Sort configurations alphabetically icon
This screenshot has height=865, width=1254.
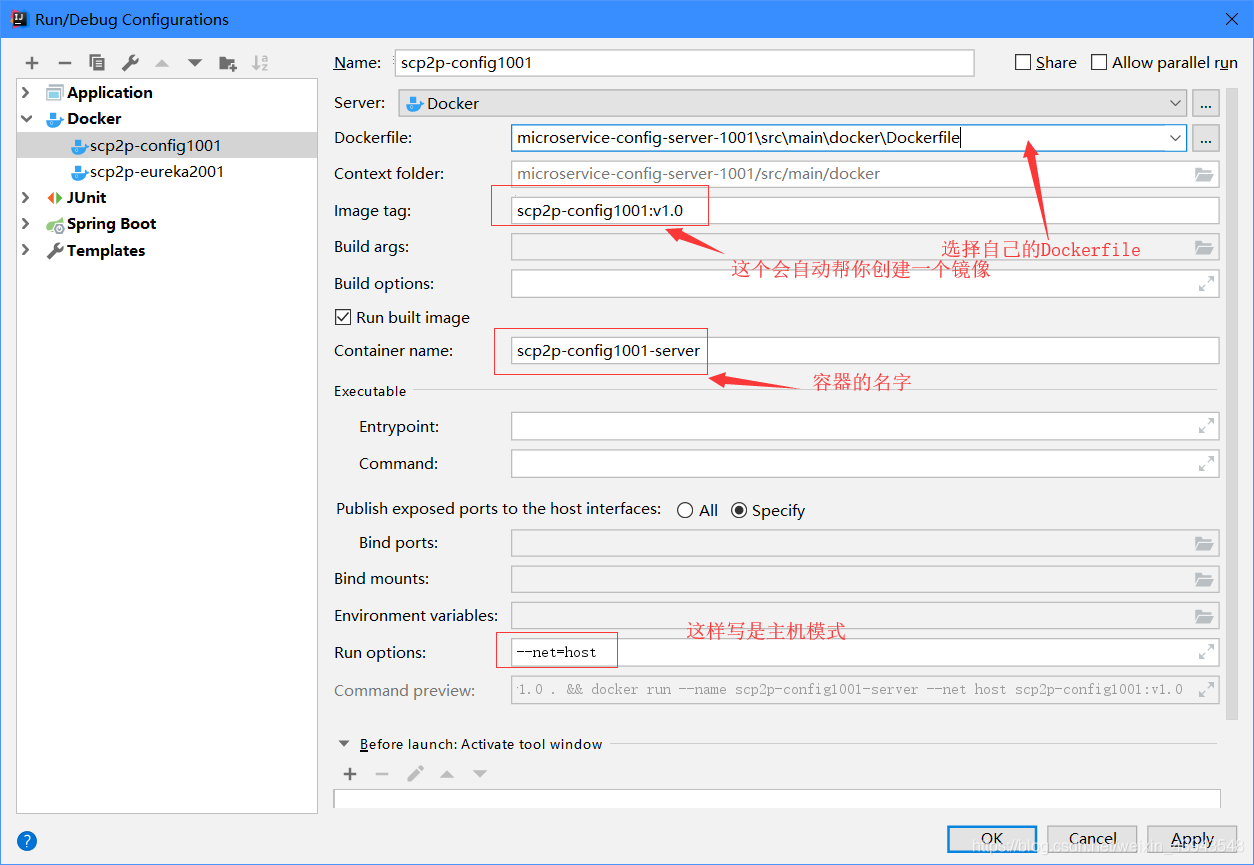point(260,63)
